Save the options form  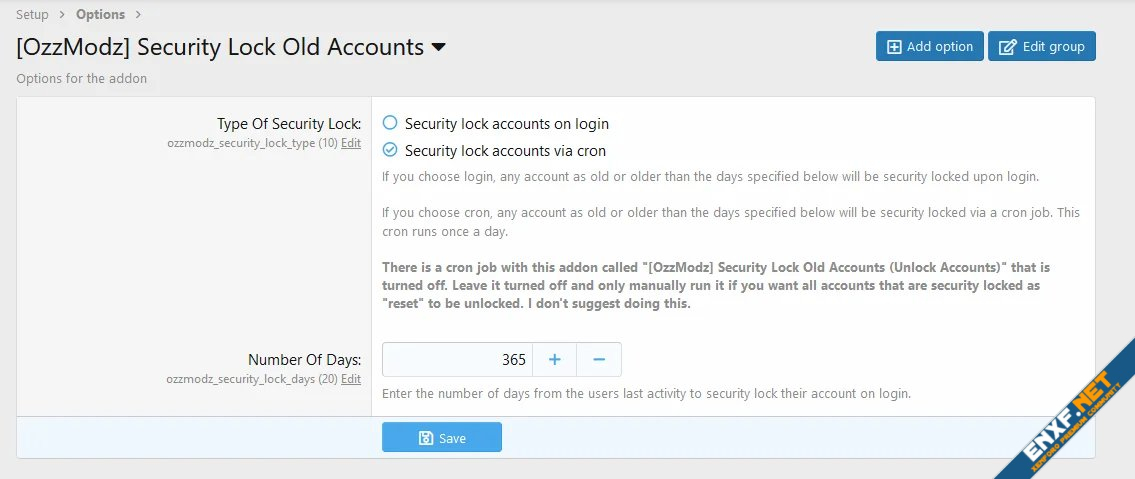point(442,438)
